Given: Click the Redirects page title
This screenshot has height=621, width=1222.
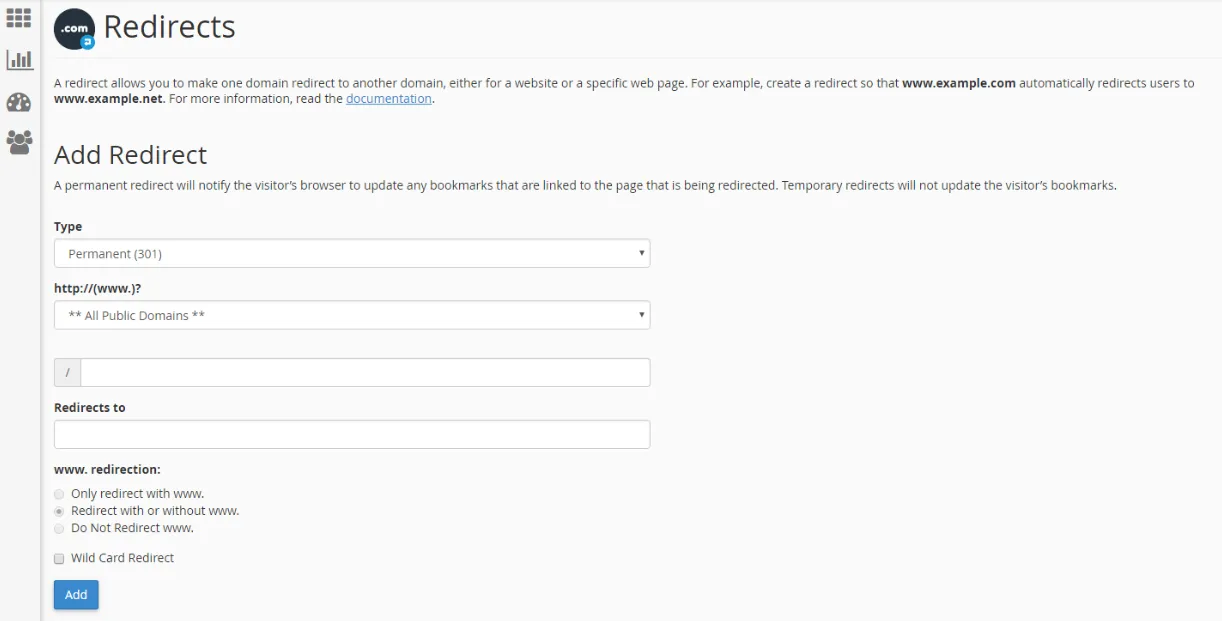Looking at the screenshot, I should point(170,27).
